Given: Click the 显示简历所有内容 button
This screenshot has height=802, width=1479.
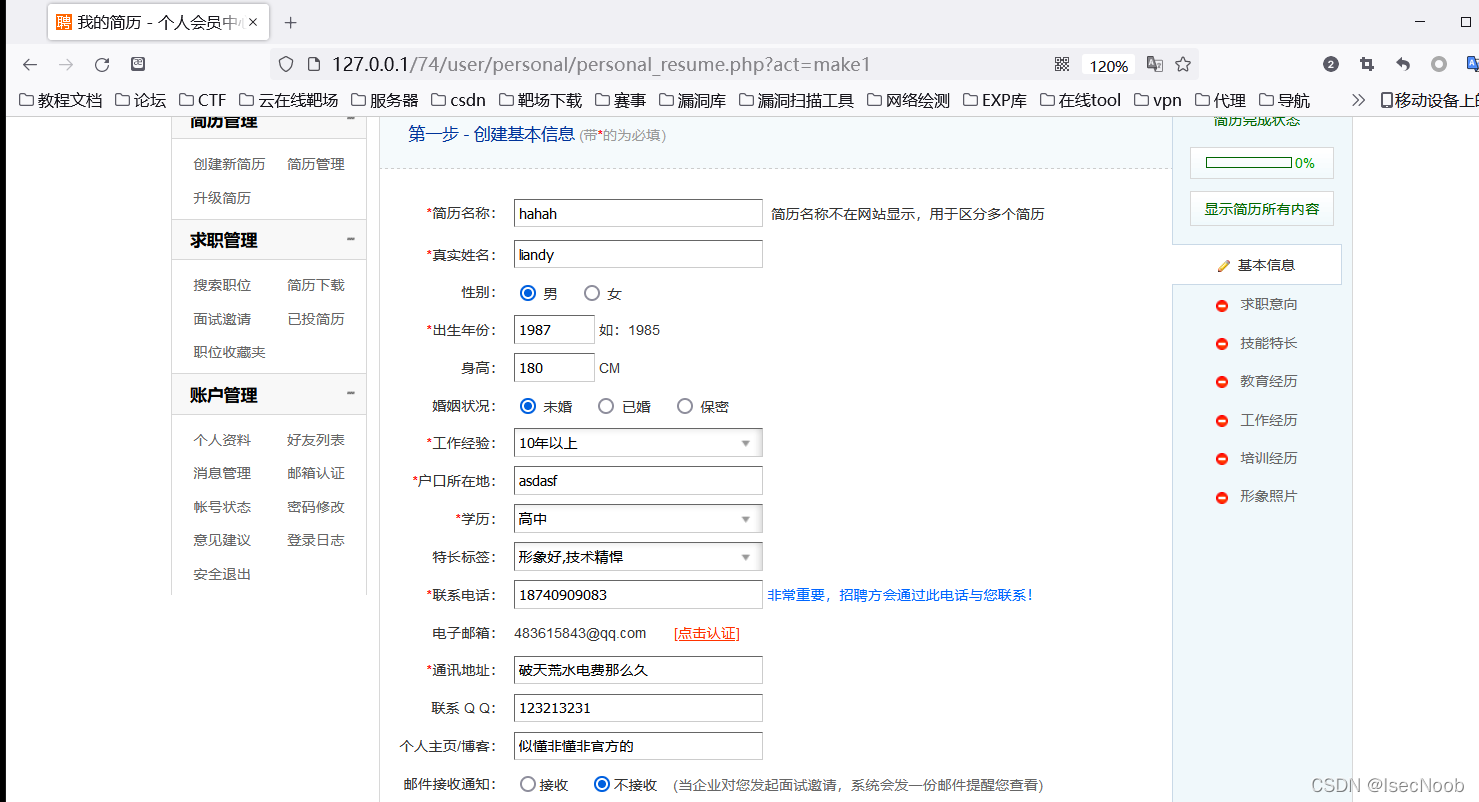Looking at the screenshot, I should click(1261, 208).
